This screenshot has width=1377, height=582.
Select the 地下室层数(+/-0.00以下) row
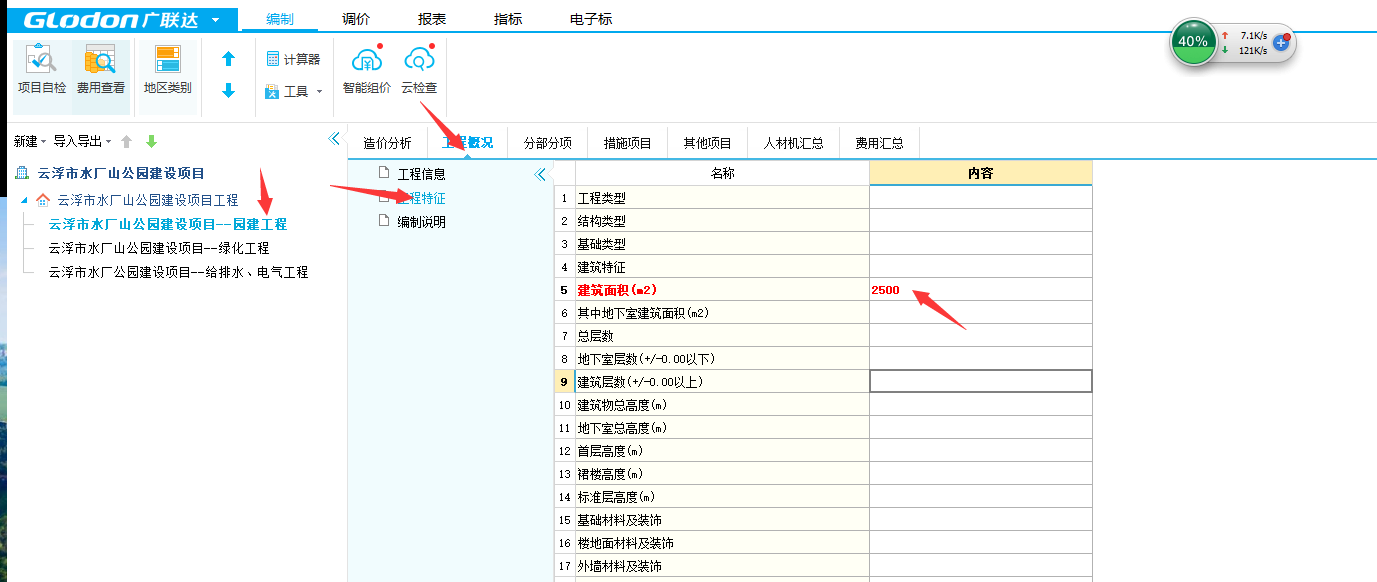coord(722,359)
